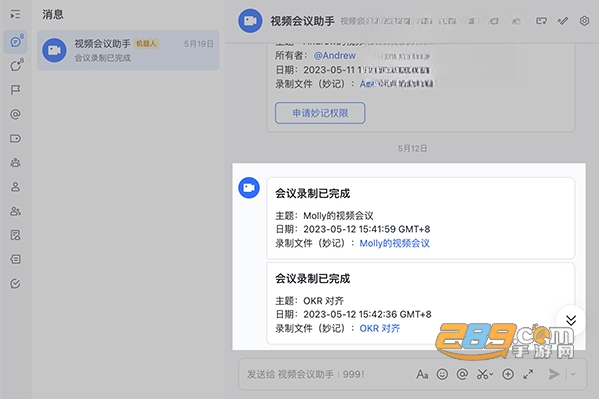Screen dimensions: 599x399
Task: Click the @Andrew mention link
Action: click(335, 55)
